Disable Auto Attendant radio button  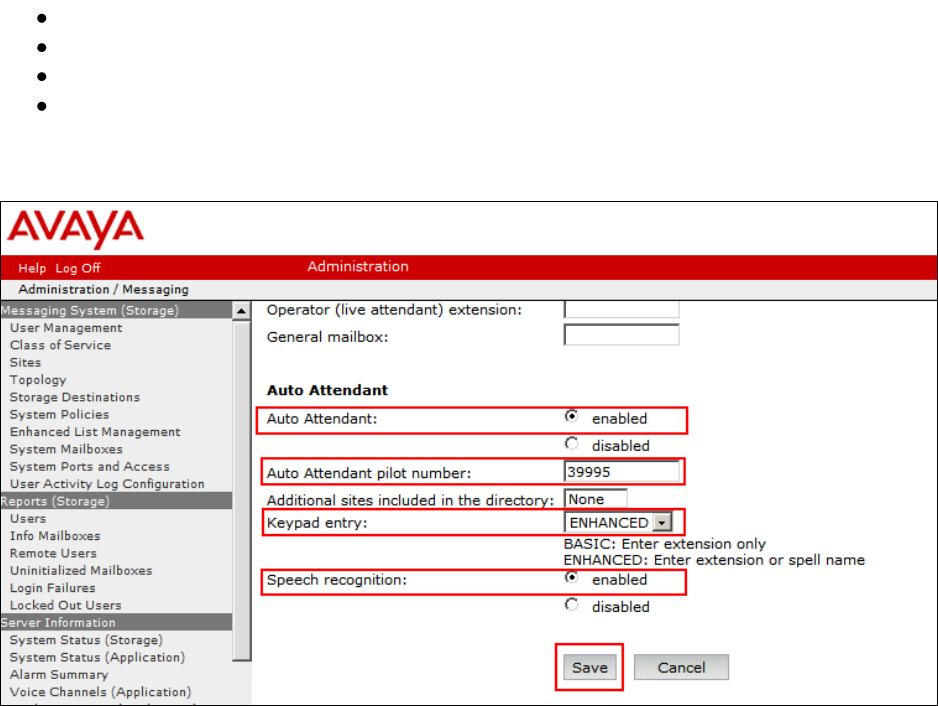pyautogui.click(x=572, y=443)
